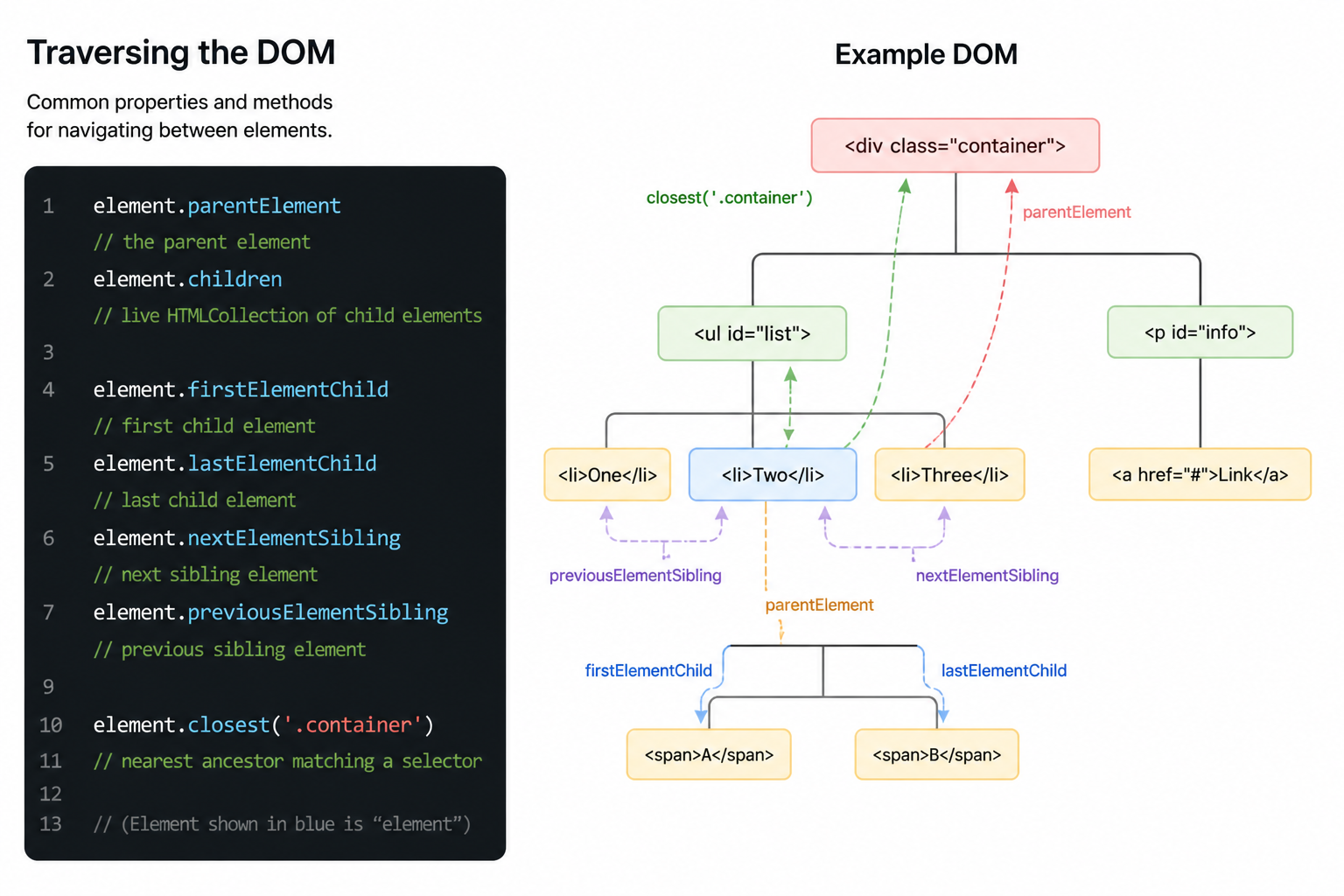Click the previousElementSibling diagram label

tap(635, 575)
